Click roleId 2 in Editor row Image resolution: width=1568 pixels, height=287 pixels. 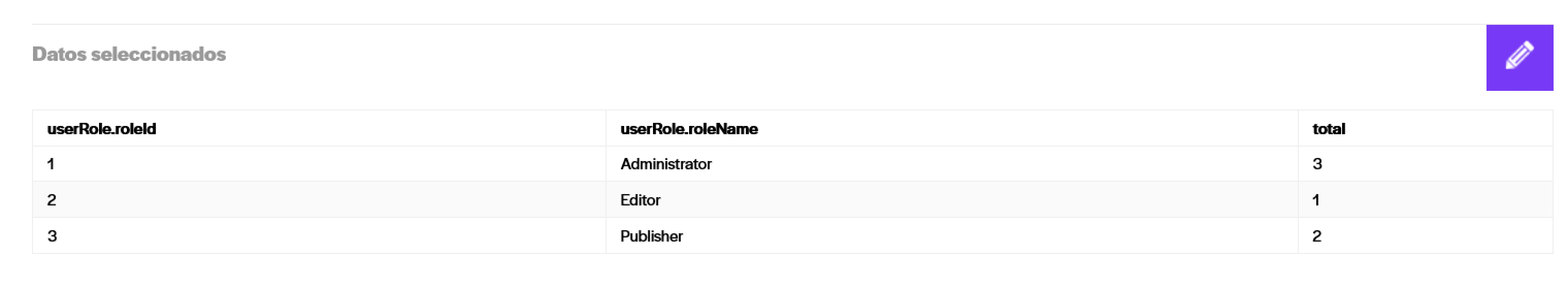click(x=52, y=200)
